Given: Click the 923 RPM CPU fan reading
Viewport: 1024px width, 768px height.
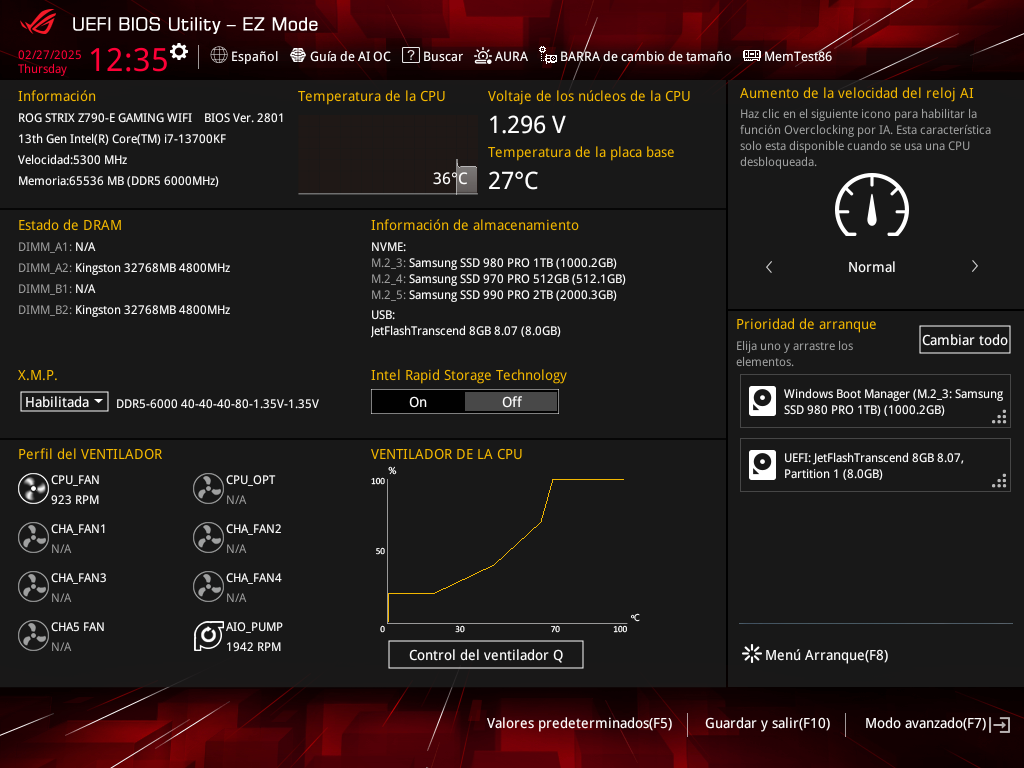Looking at the screenshot, I should click(x=75, y=500).
